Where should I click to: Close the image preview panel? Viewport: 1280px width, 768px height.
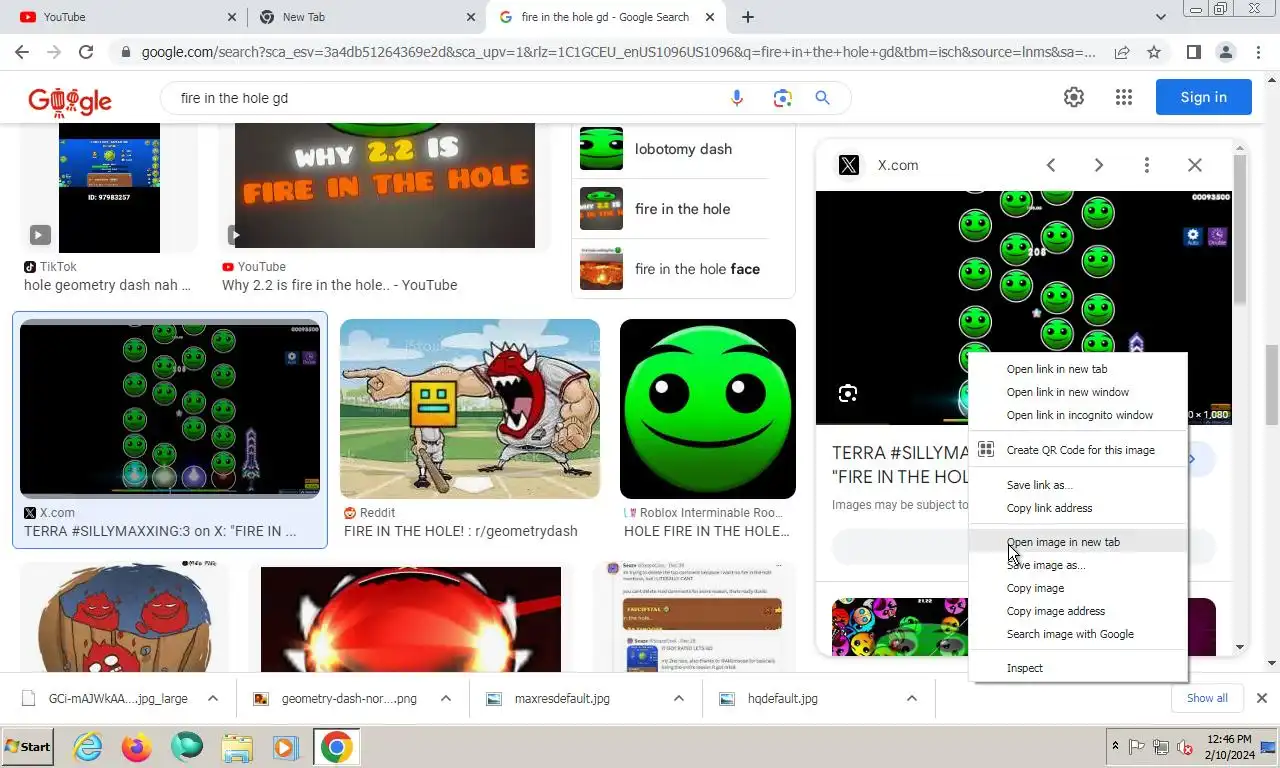[1195, 165]
